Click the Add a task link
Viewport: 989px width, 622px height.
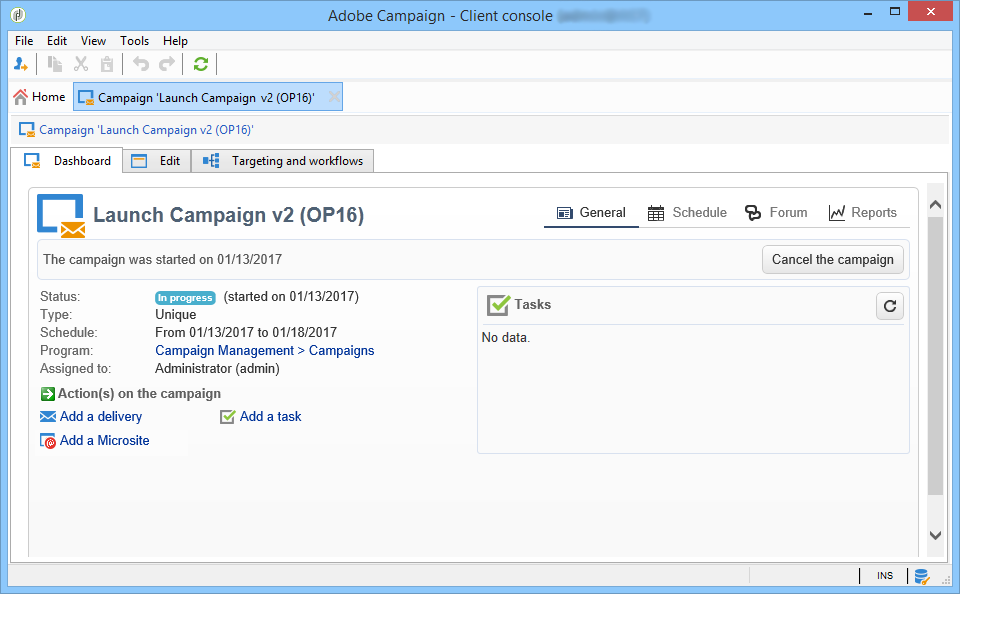(x=271, y=416)
